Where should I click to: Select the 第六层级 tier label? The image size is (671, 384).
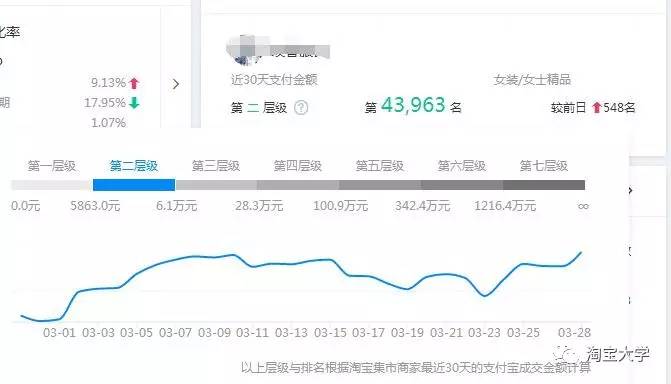pos(462,166)
